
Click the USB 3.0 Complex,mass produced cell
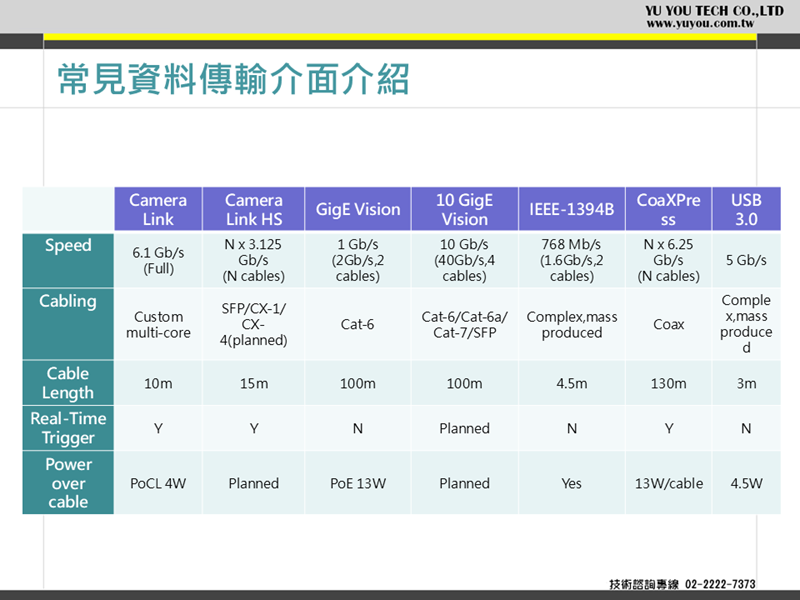(746, 324)
